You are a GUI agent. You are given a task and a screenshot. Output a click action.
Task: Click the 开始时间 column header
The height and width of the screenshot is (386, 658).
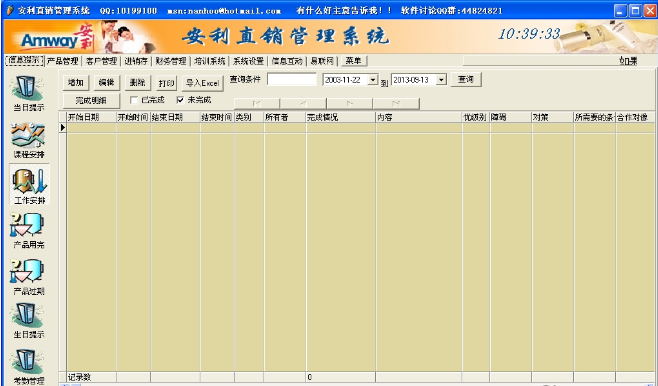tap(133, 117)
